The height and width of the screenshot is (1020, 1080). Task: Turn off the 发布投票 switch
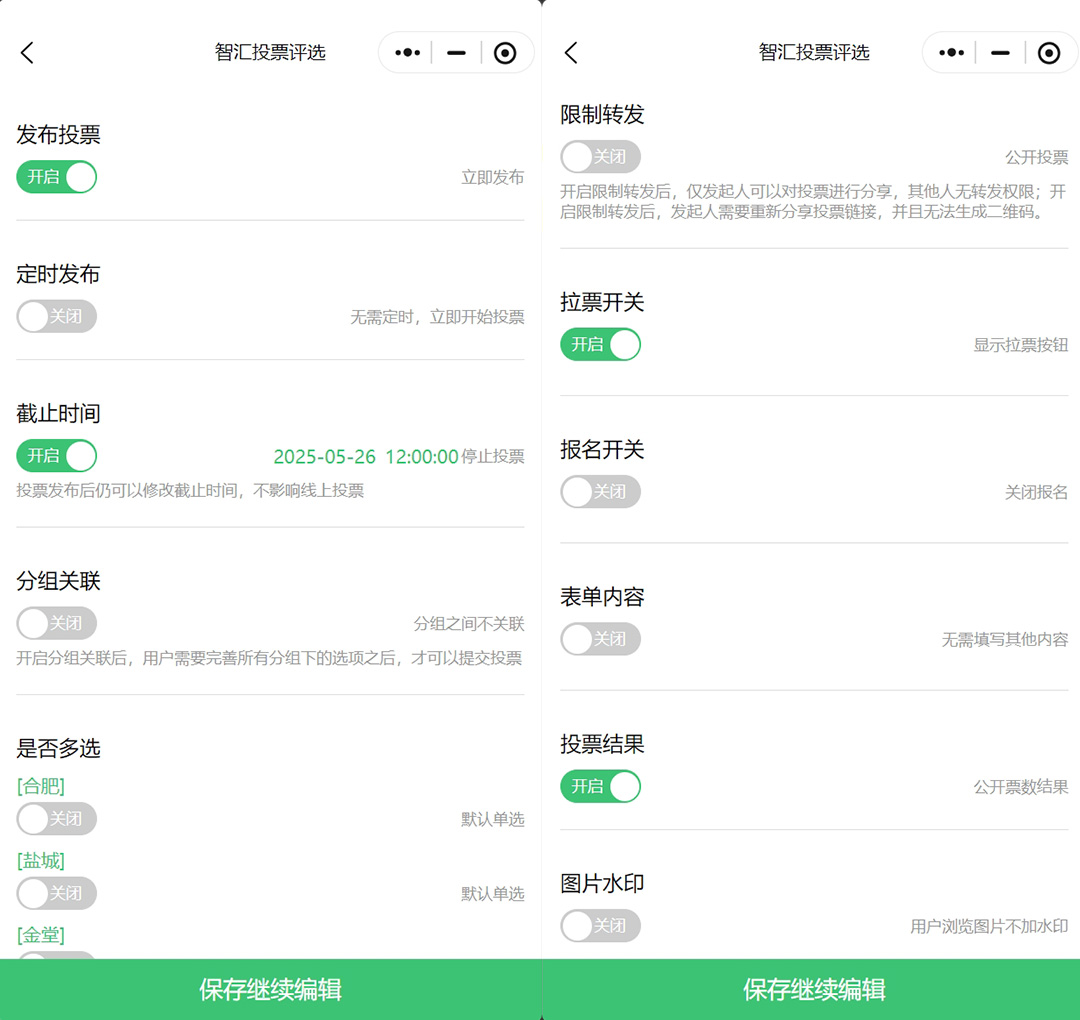57,177
